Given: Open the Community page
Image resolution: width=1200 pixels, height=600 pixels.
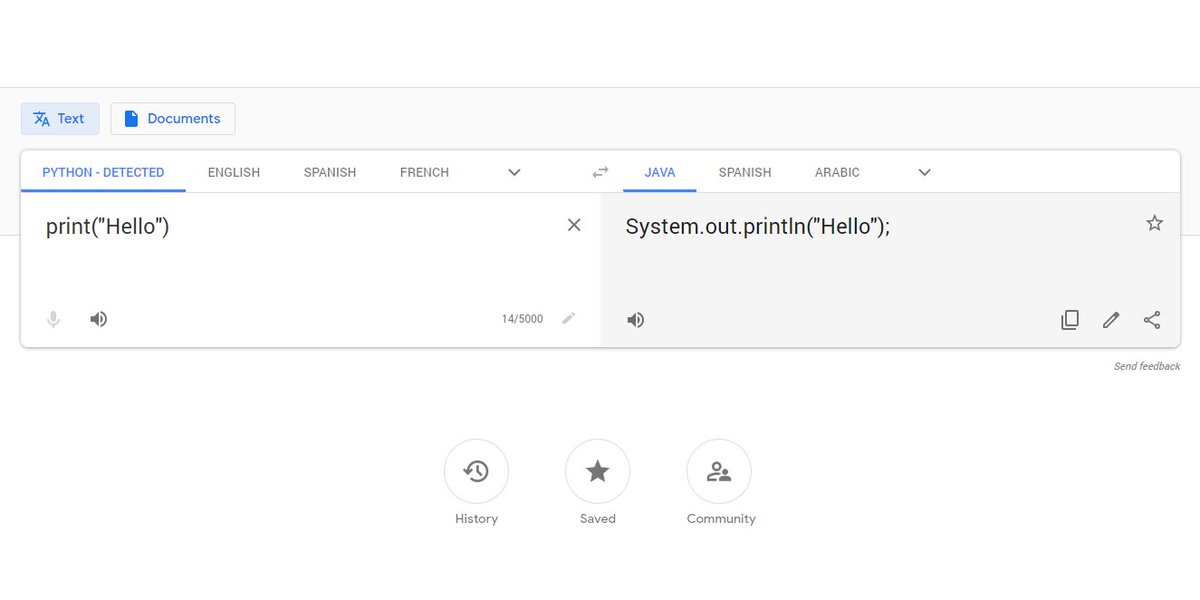Looking at the screenshot, I should pos(719,471).
